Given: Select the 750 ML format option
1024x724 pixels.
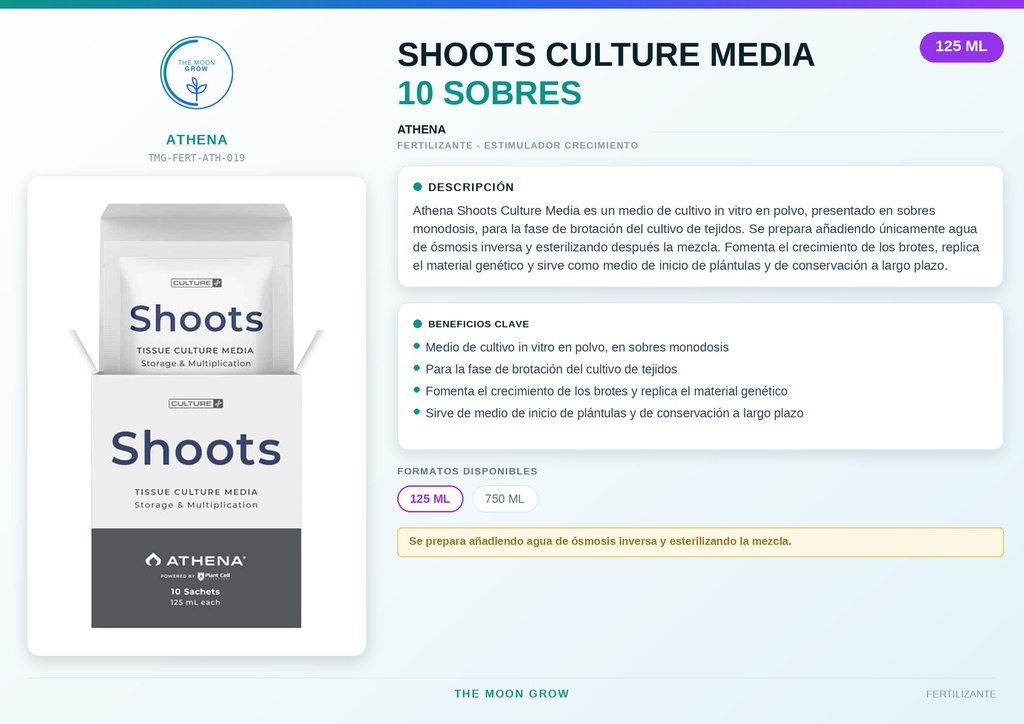Looking at the screenshot, I should point(505,499).
